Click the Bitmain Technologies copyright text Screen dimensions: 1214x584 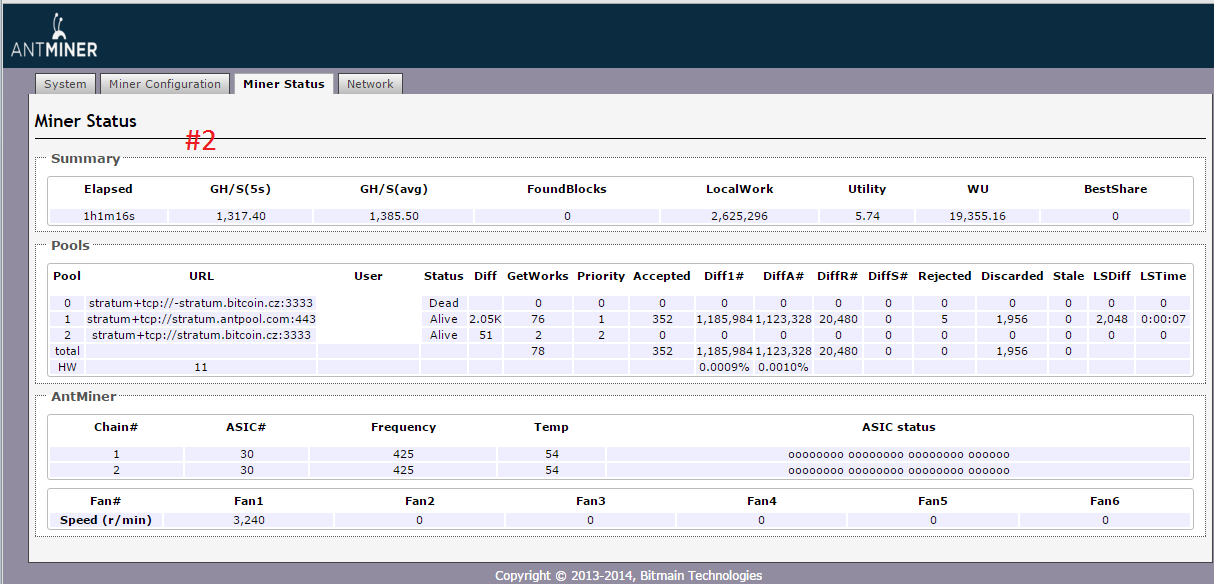pyautogui.click(x=628, y=575)
